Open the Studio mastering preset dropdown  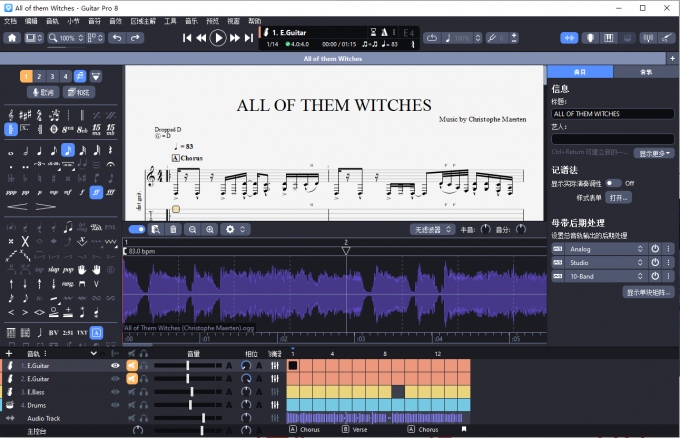[x=603, y=263]
